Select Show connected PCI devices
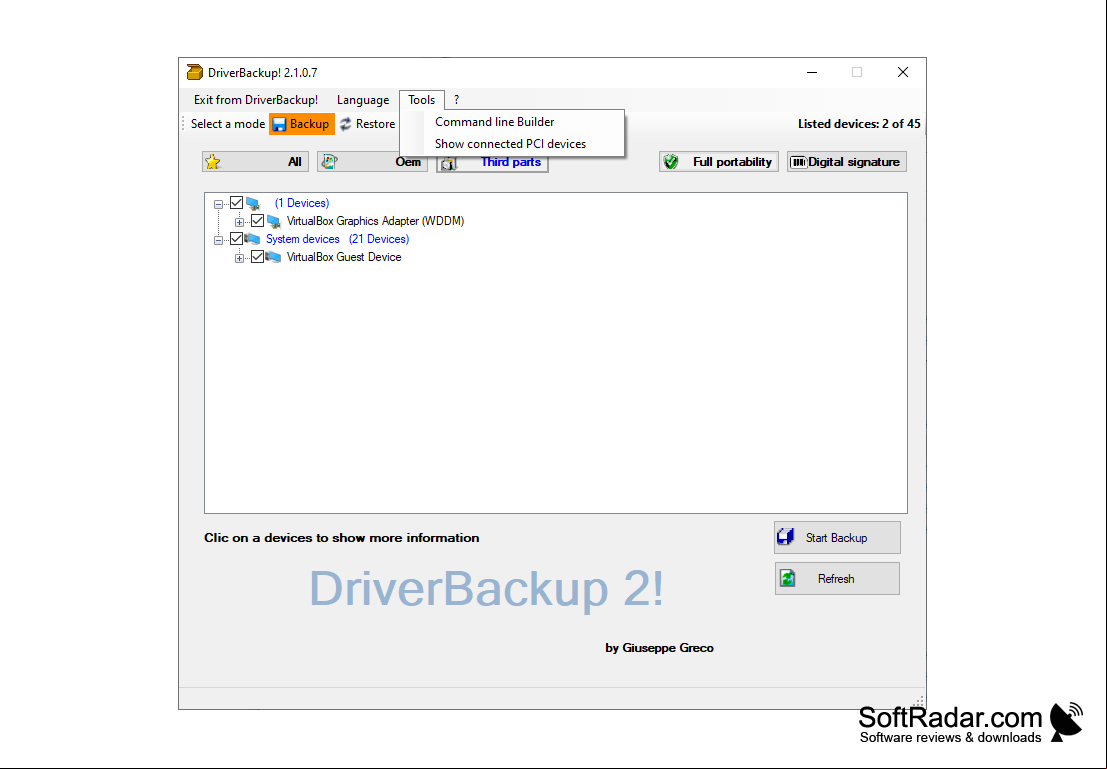The width and height of the screenshot is (1107, 769). click(512, 143)
